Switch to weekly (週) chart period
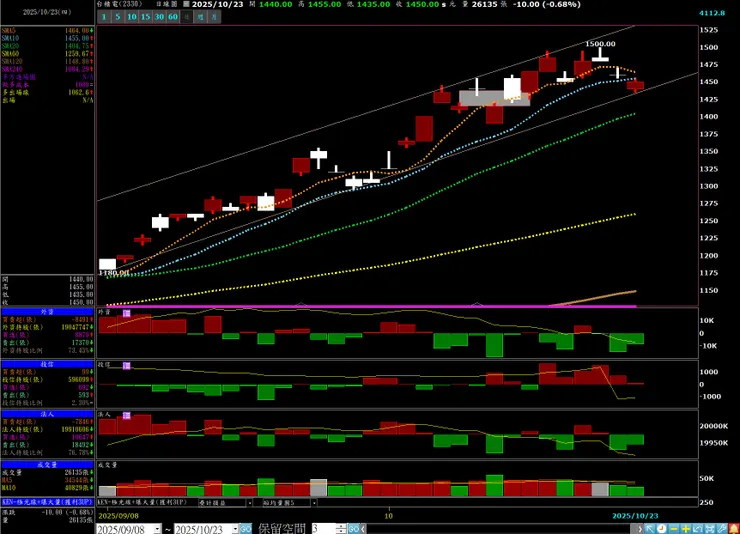This screenshot has height=534, width=740. pos(201,17)
